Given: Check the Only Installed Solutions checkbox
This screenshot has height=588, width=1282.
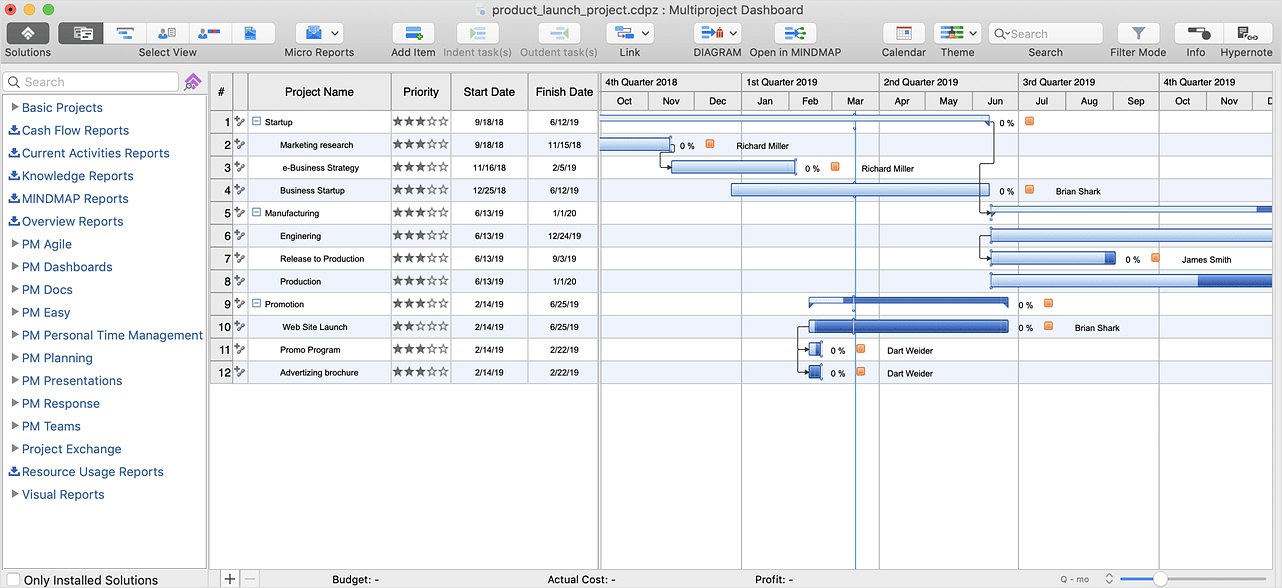Looking at the screenshot, I should tap(11, 580).
